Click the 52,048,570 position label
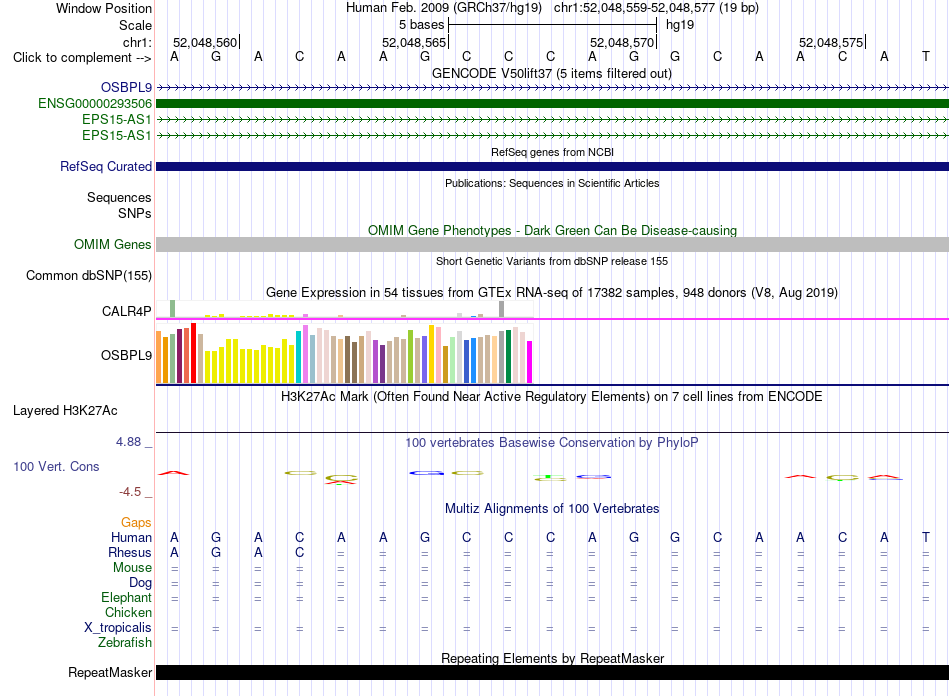 point(622,42)
